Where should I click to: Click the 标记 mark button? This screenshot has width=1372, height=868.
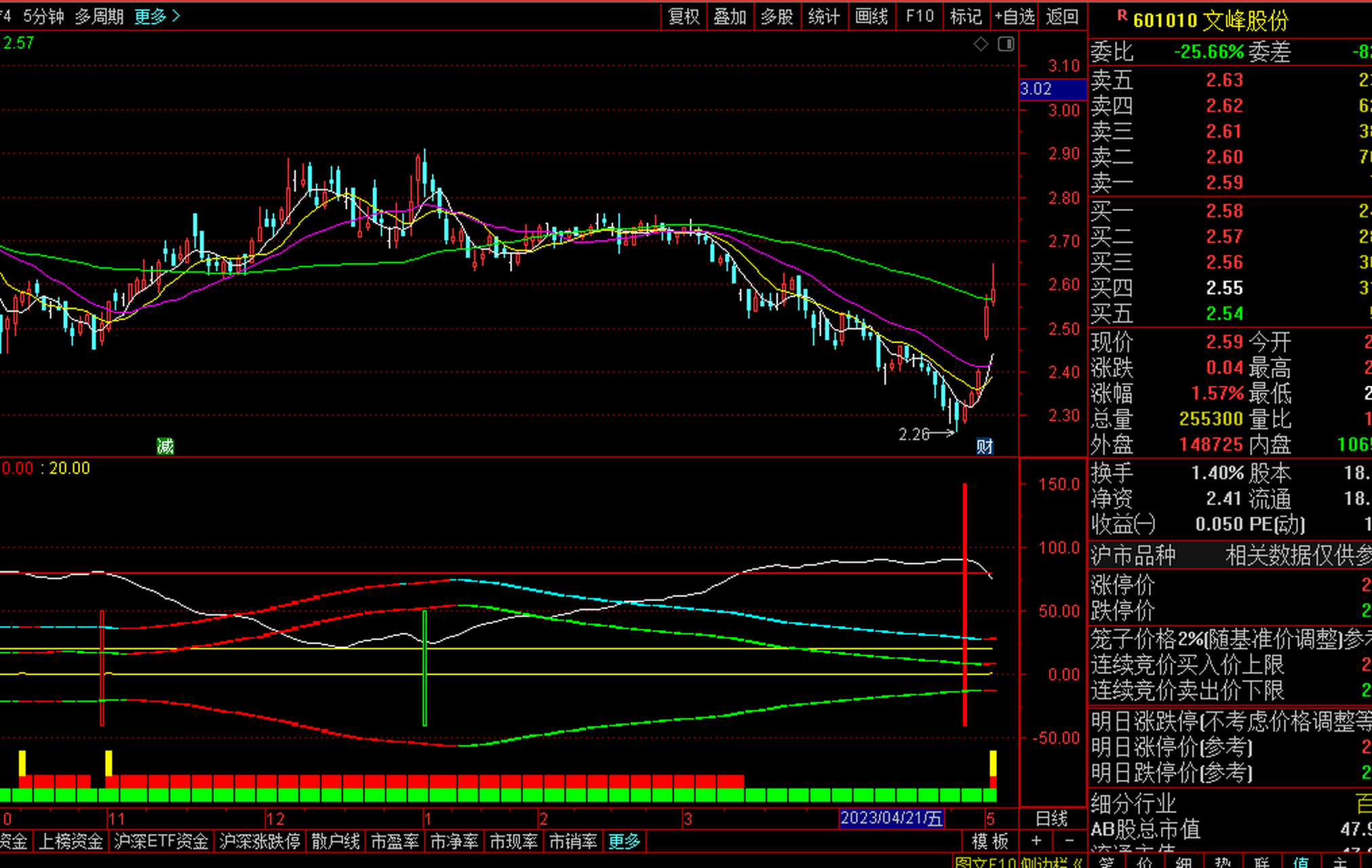tap(966, 16)
